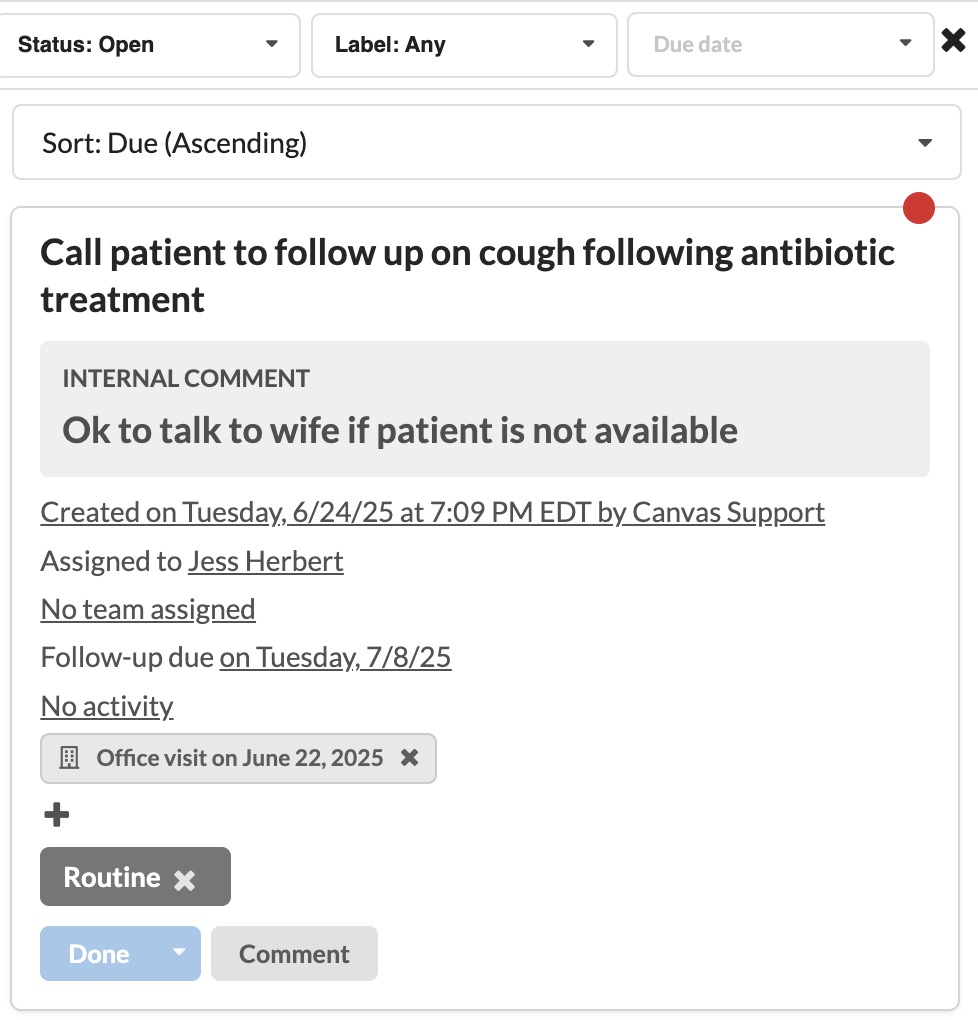Click the building icon on office visit chip

tap(69, 758)
